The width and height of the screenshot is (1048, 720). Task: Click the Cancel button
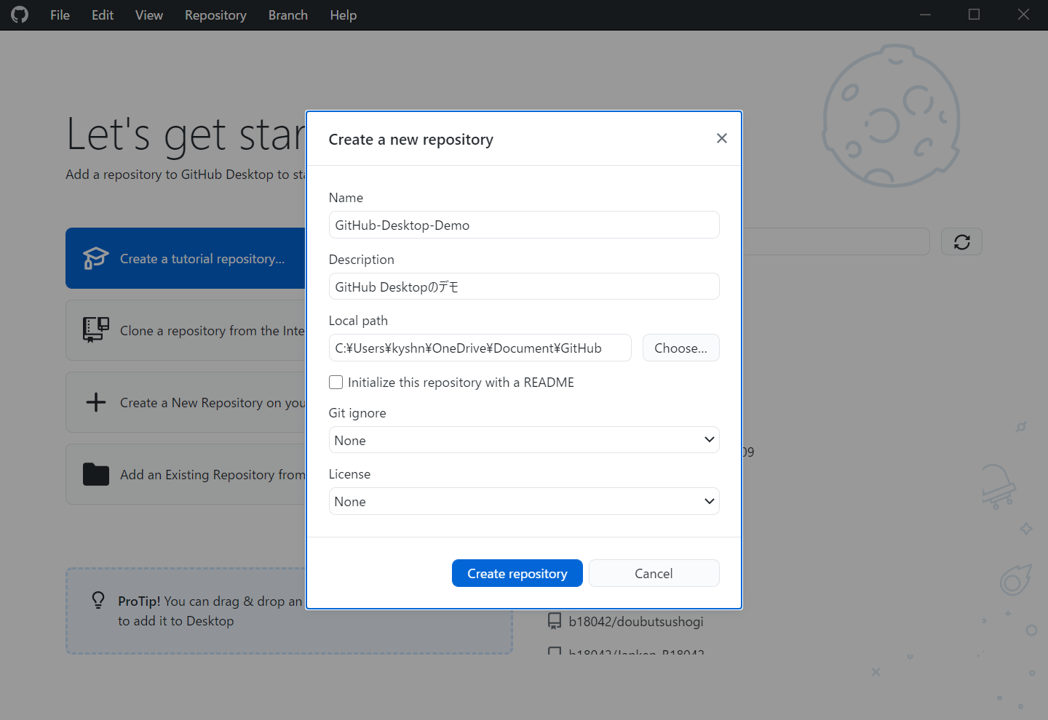[x=654, y=573]
